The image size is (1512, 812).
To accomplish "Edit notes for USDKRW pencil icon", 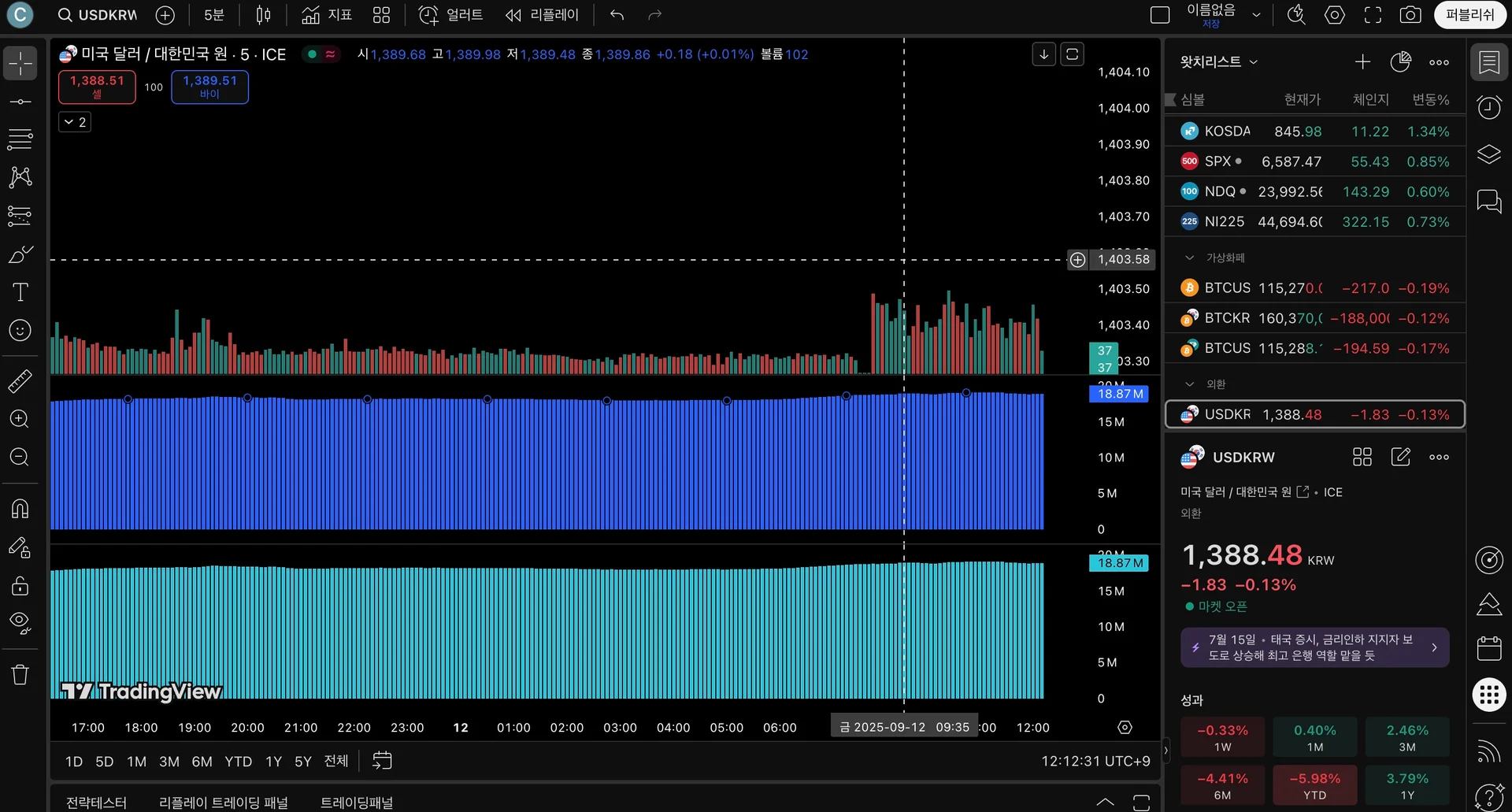I will coord(1401,457).
